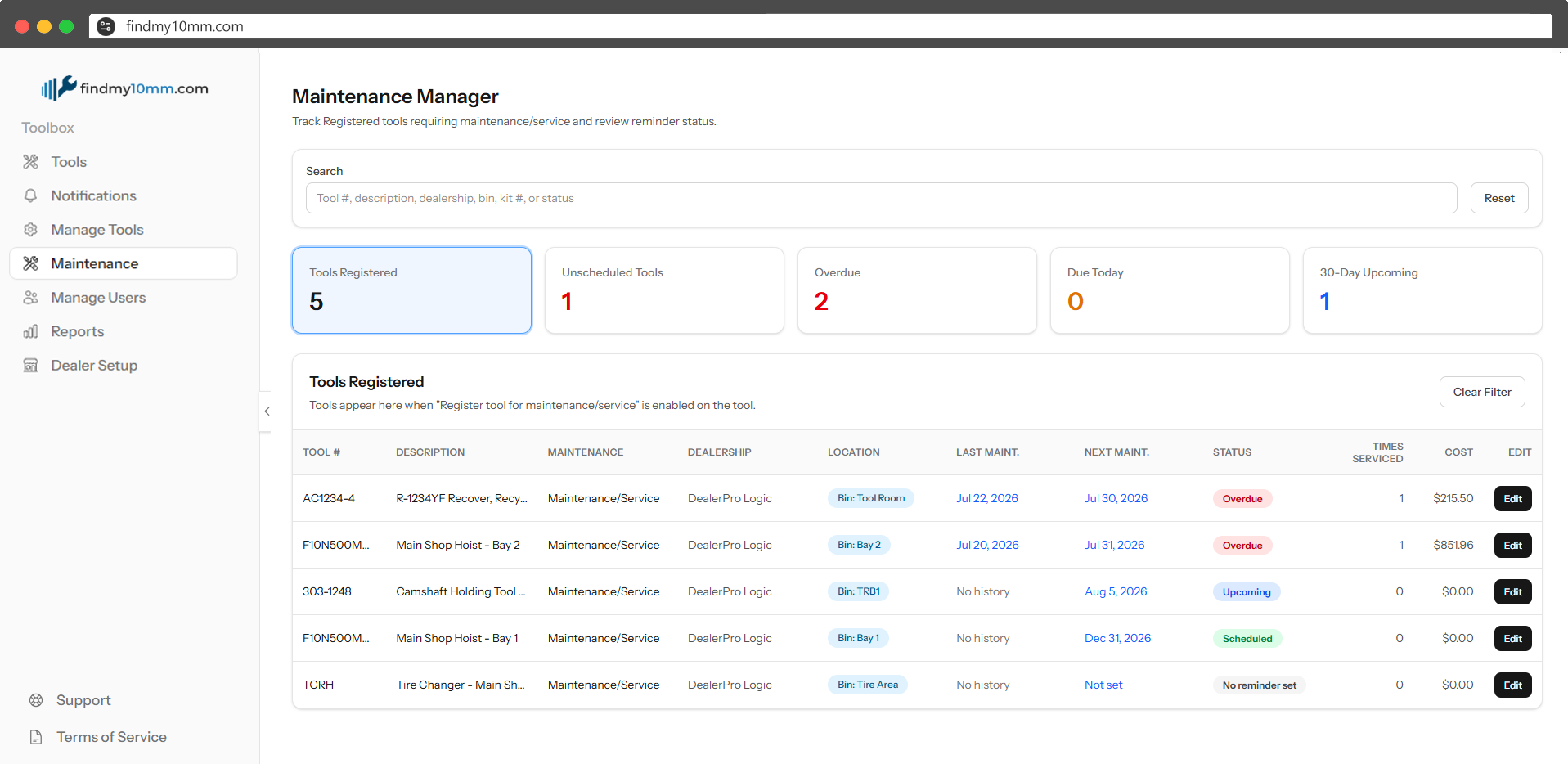Click the Reports bar chart icon

tap(31, 331)
